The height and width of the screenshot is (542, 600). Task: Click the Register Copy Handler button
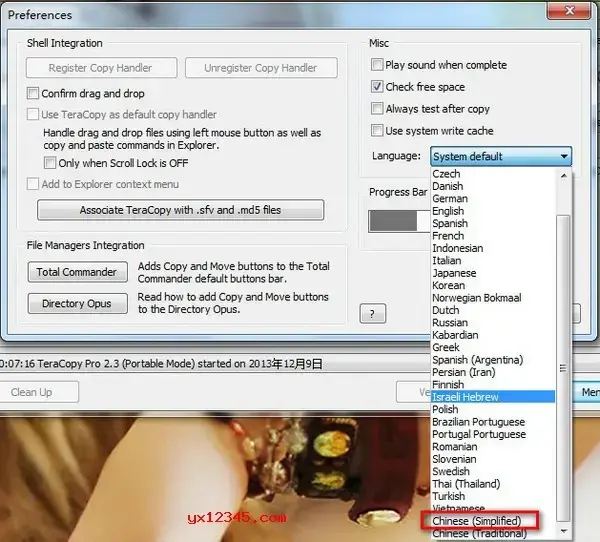click(x=101, y=68)
